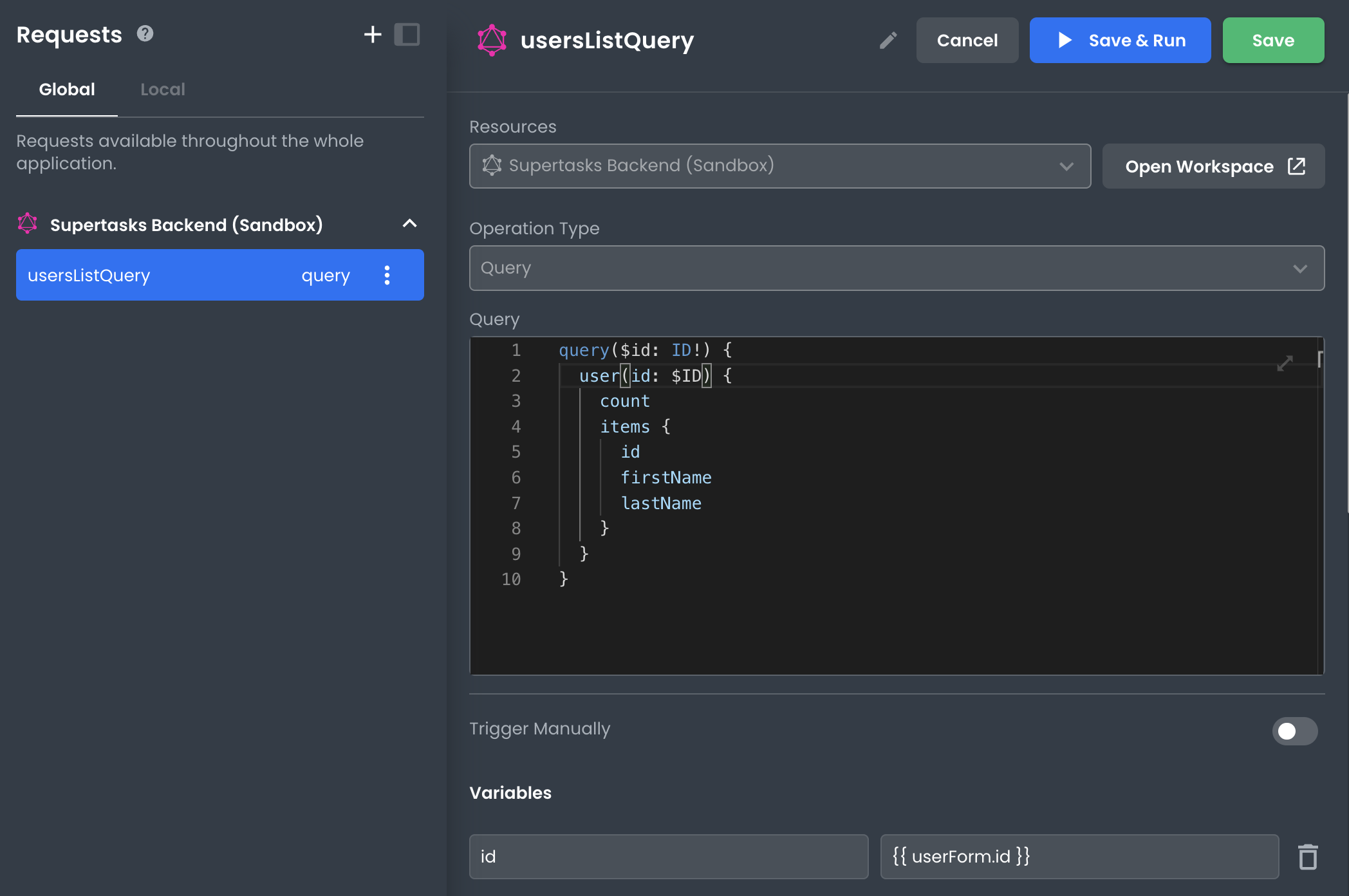Open the Operation Type dropdown
This screenshot has height=896, width=1349.
(897, 268)
